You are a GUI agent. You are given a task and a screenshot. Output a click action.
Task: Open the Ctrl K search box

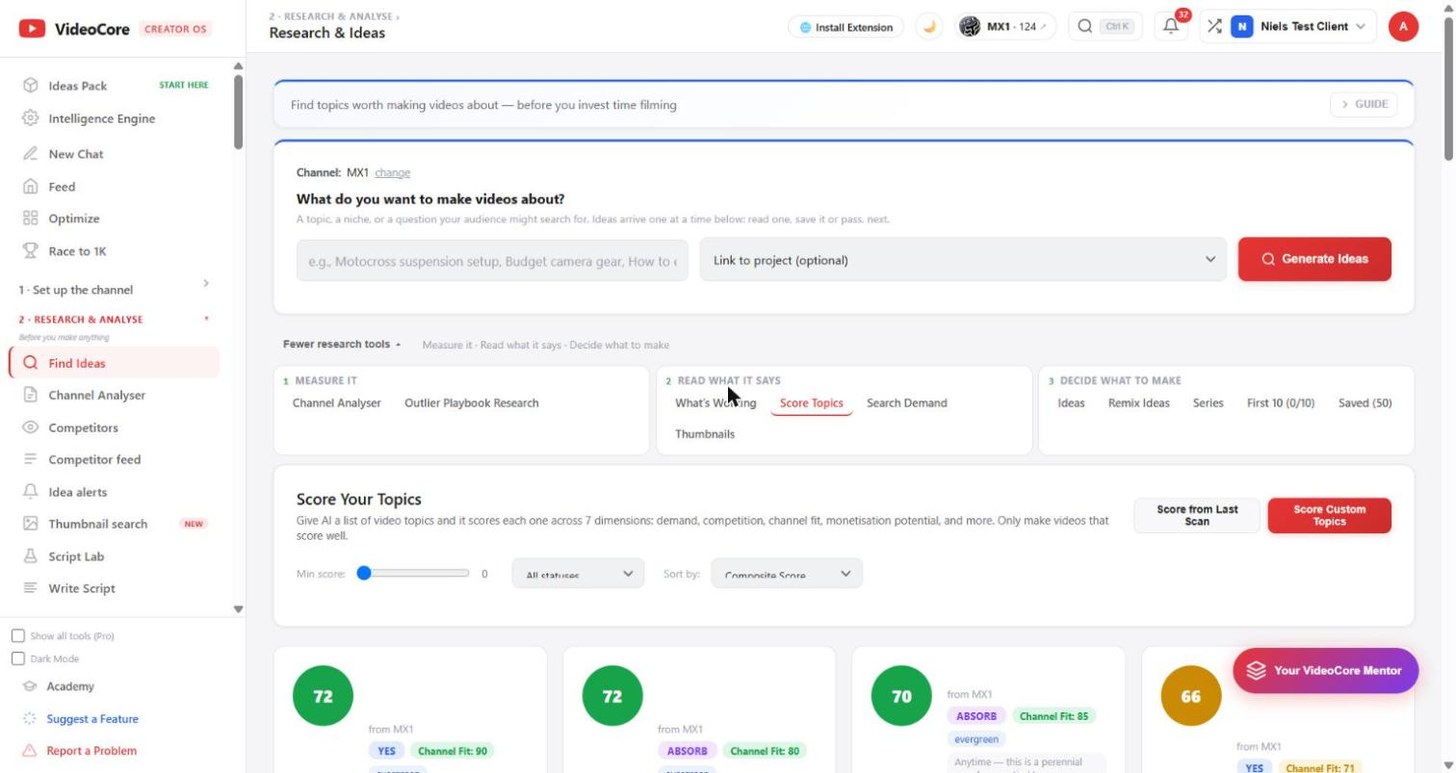coord(1105,27)
